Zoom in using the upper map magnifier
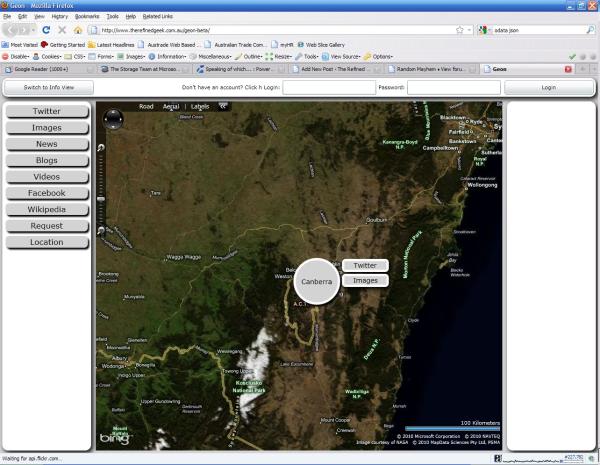This screenshot has width=600, height=465. [101, 148]
